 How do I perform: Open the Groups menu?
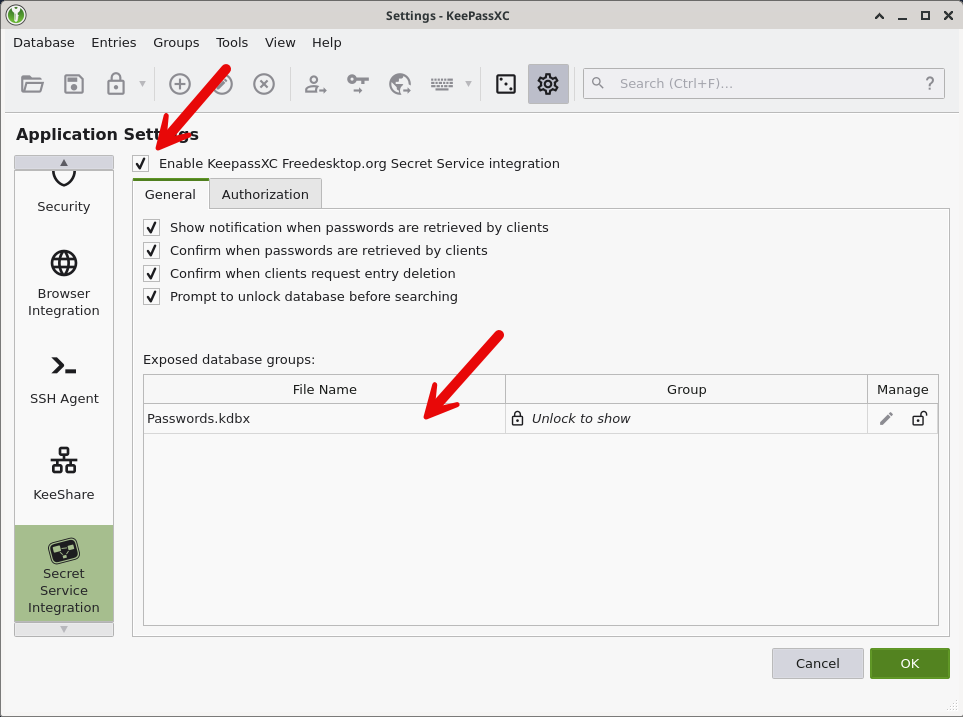point(176,42)
